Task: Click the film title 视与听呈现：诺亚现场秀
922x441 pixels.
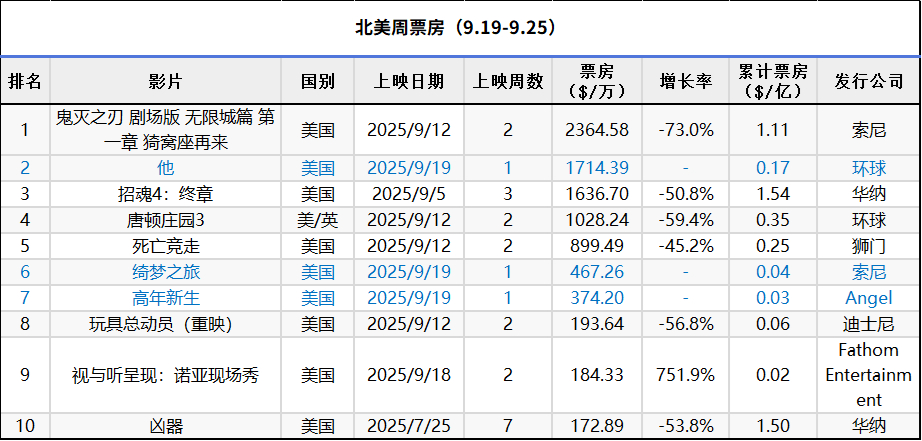Action: click(x=165, y=375)
